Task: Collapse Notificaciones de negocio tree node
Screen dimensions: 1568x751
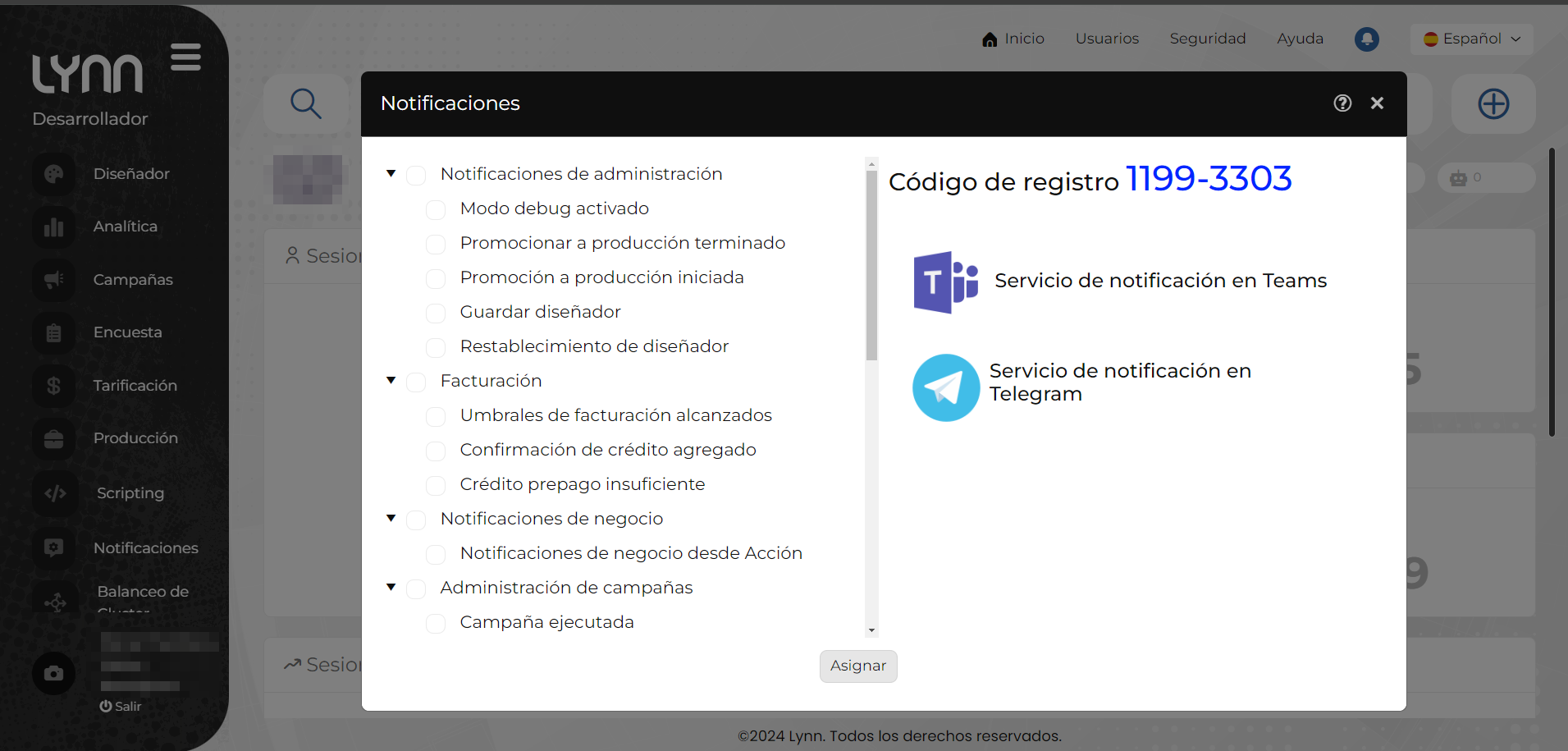Action: pos(391,518)
